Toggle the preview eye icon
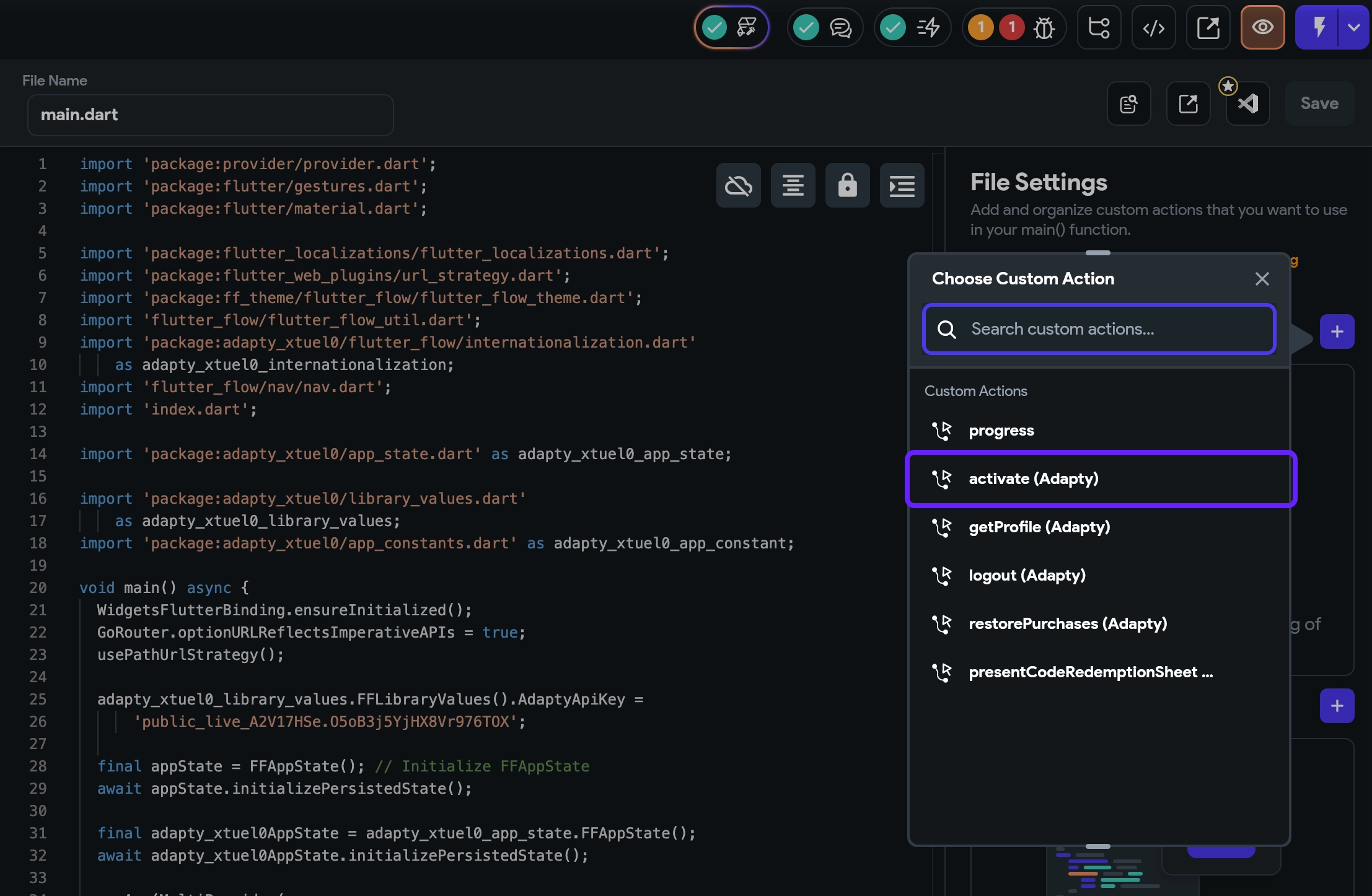1372x896 pixels. (1262, 27)
